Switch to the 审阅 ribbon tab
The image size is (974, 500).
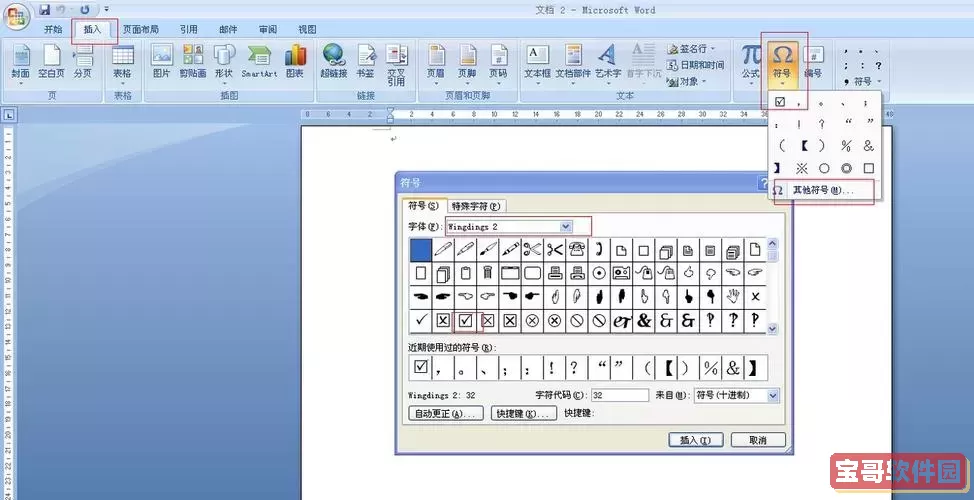pyautogui.click(x=268, y=29)
